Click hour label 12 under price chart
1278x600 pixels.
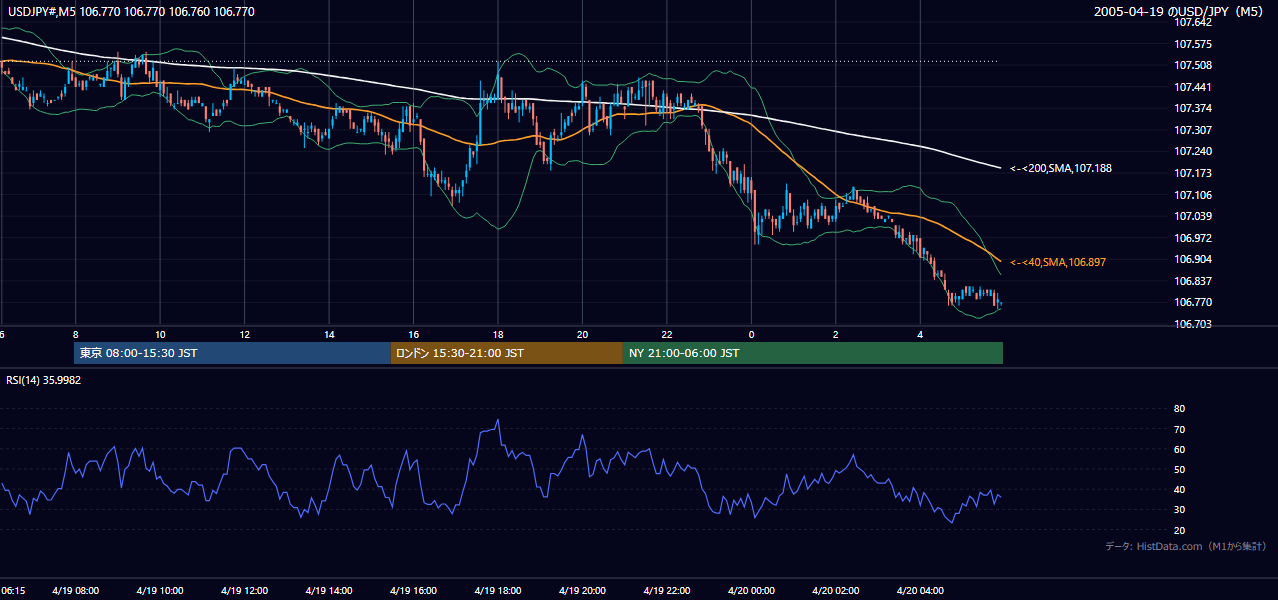pyautogui.click(x=244, y=334)
